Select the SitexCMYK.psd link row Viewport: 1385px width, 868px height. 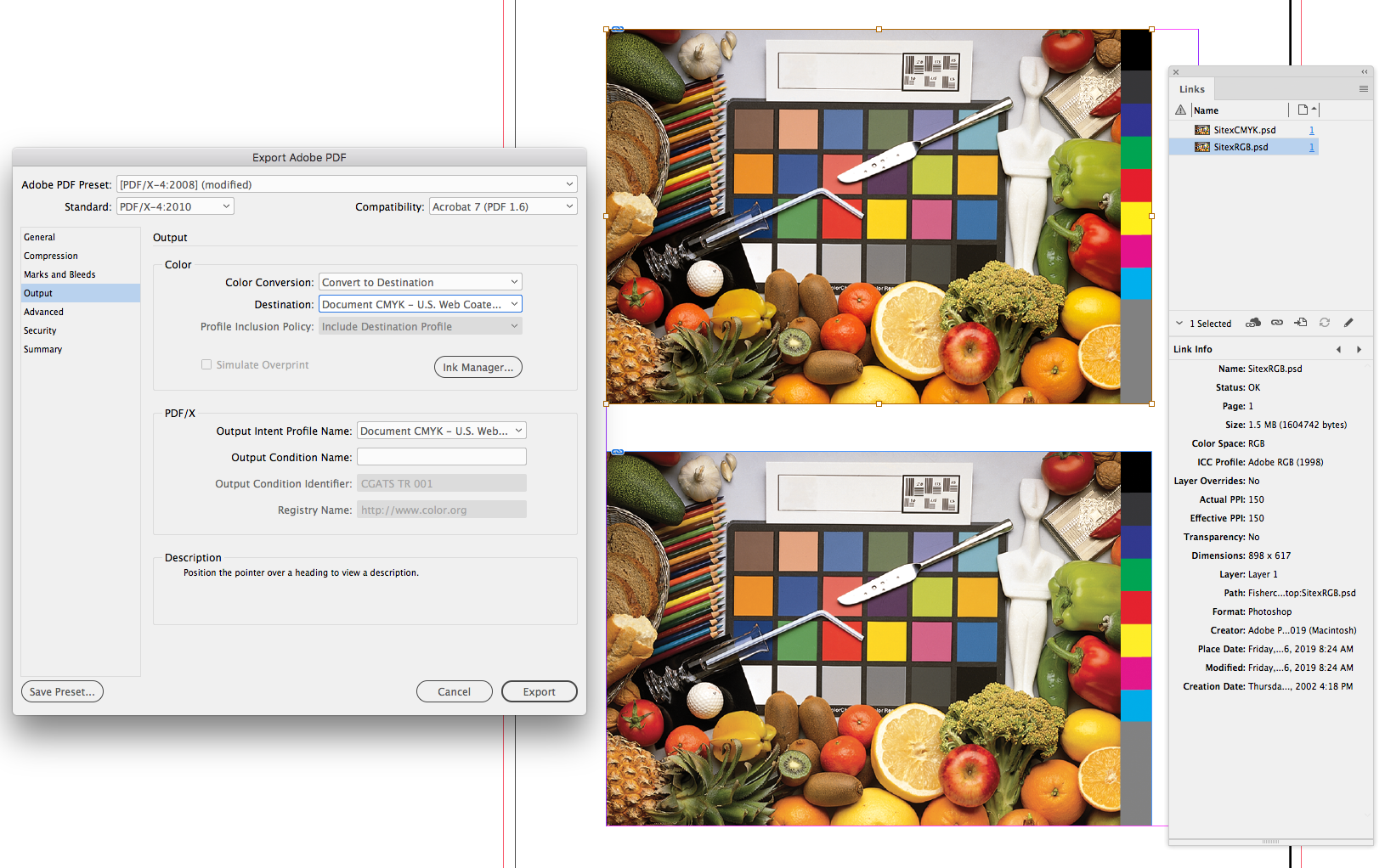(1244, 130)
